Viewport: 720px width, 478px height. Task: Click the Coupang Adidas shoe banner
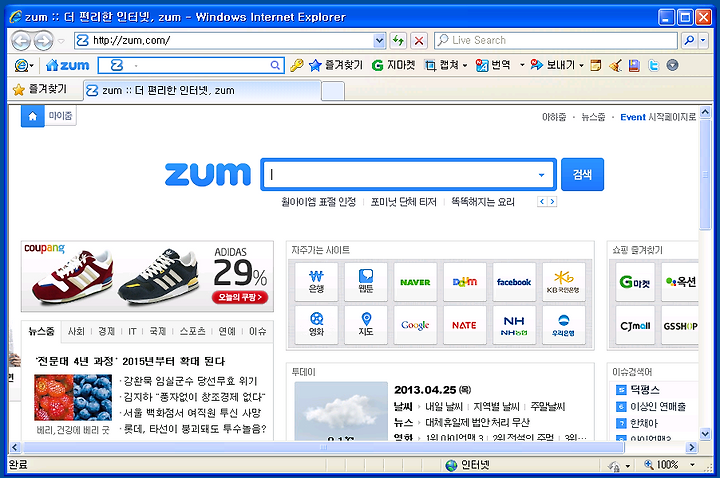click(x=147, y=276)
